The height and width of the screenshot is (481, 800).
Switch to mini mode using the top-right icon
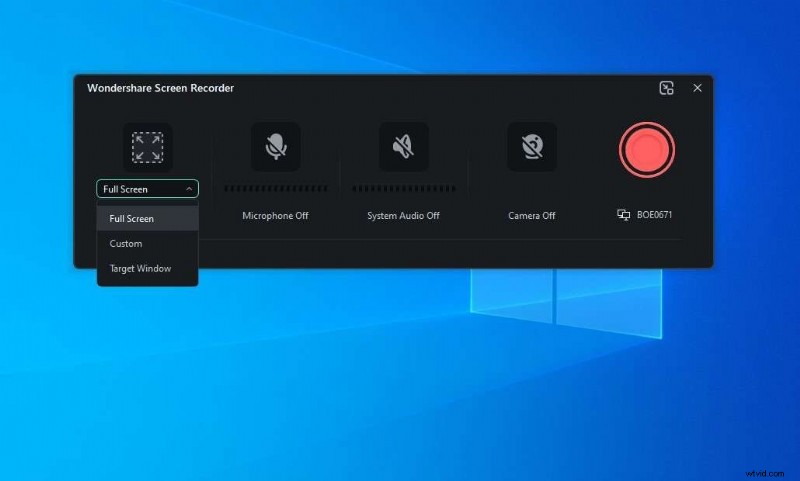click(667, 88)
